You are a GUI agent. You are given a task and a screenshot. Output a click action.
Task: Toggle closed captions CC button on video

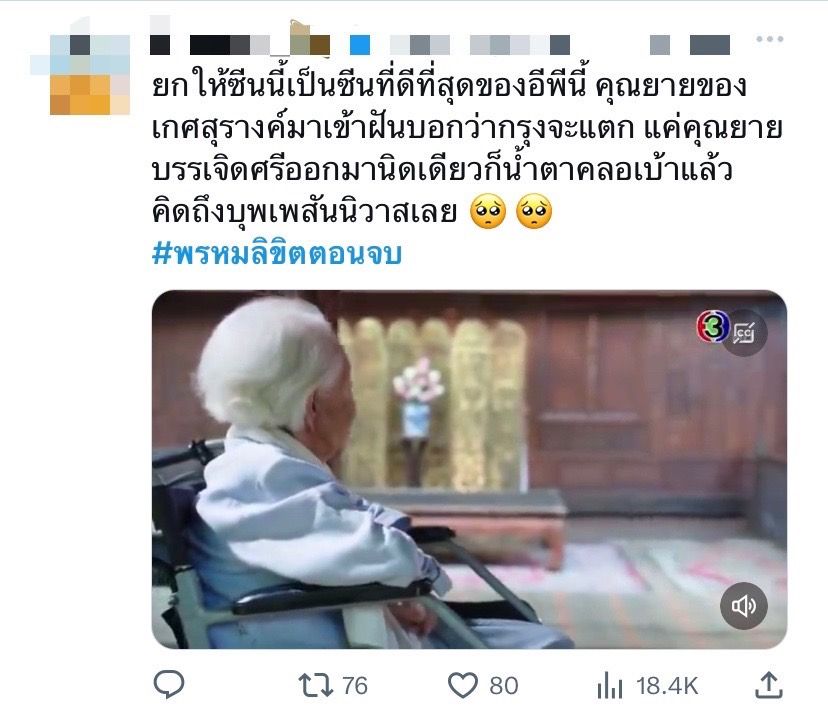744,333
